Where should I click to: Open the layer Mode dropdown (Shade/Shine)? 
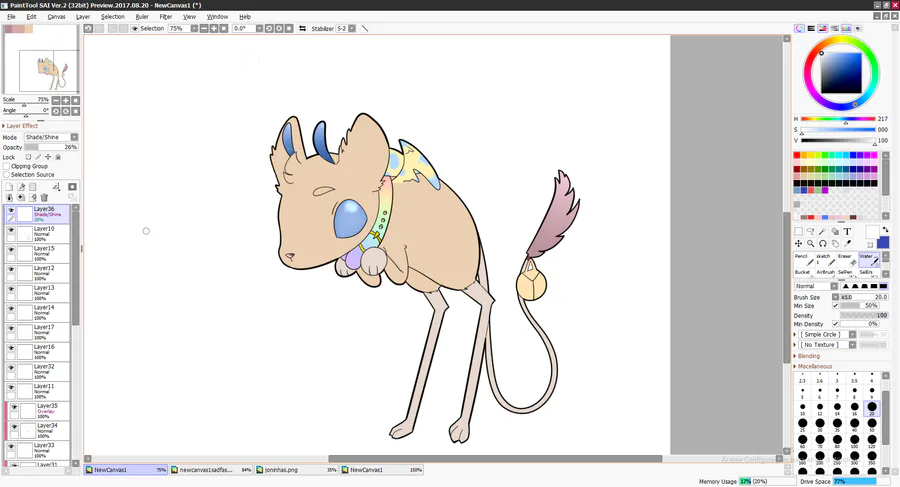pyautogui.click(x=51, y=137)
